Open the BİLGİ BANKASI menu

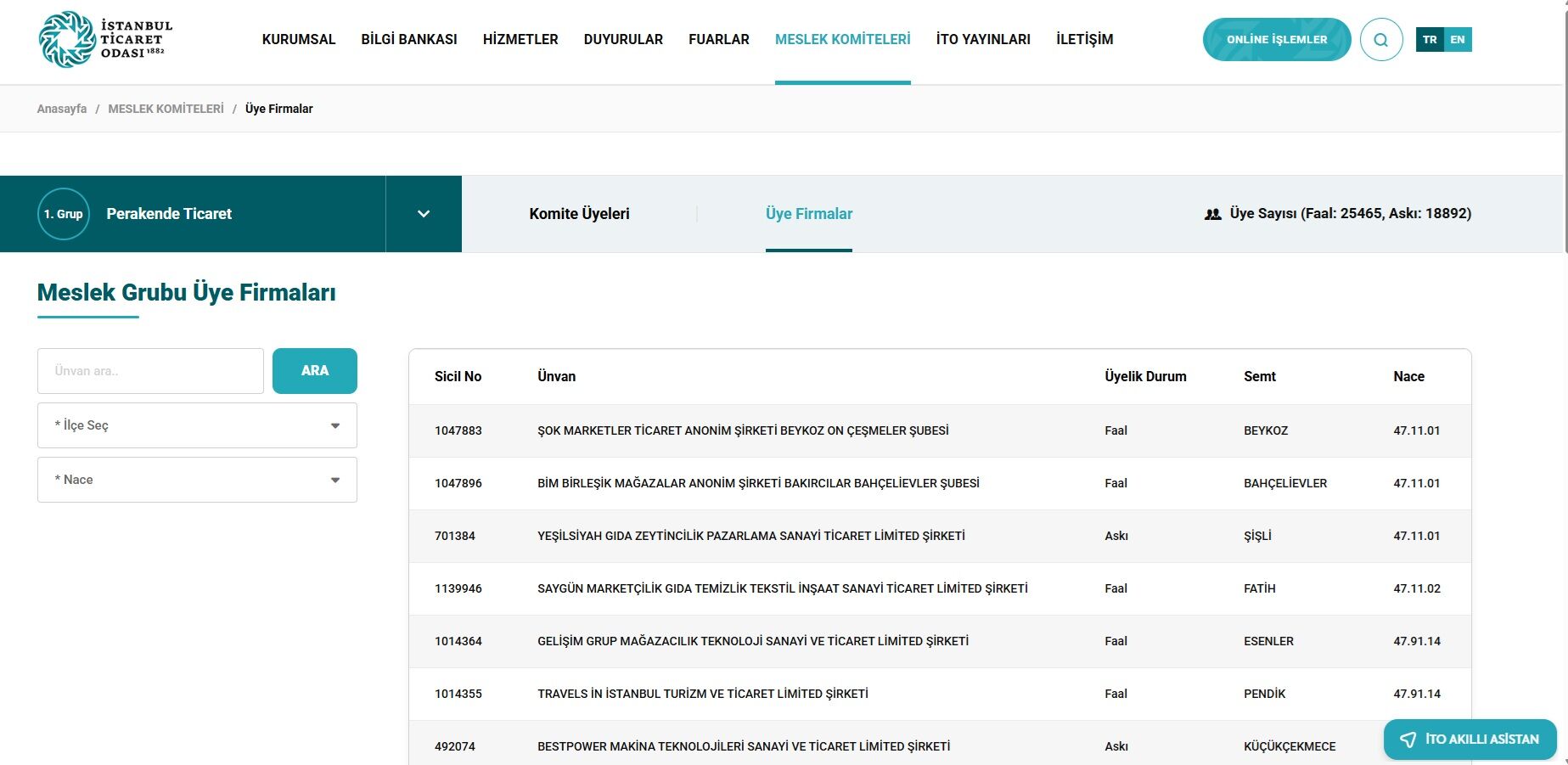pyautogui.click(x=409, y=39)
